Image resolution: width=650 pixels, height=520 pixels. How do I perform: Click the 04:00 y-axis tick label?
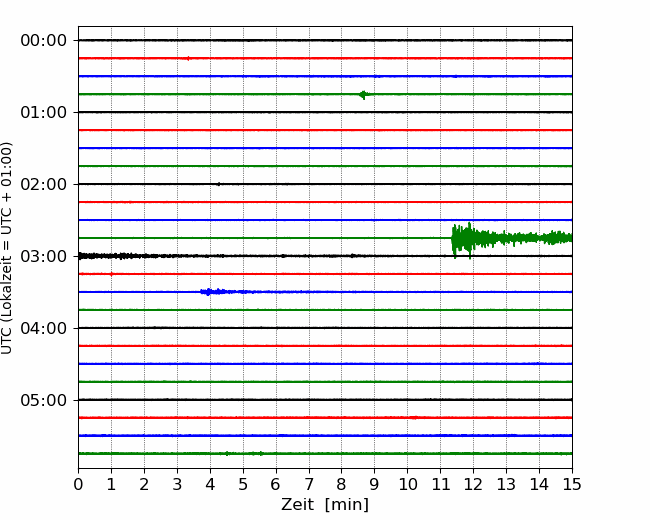click(43, 328)
